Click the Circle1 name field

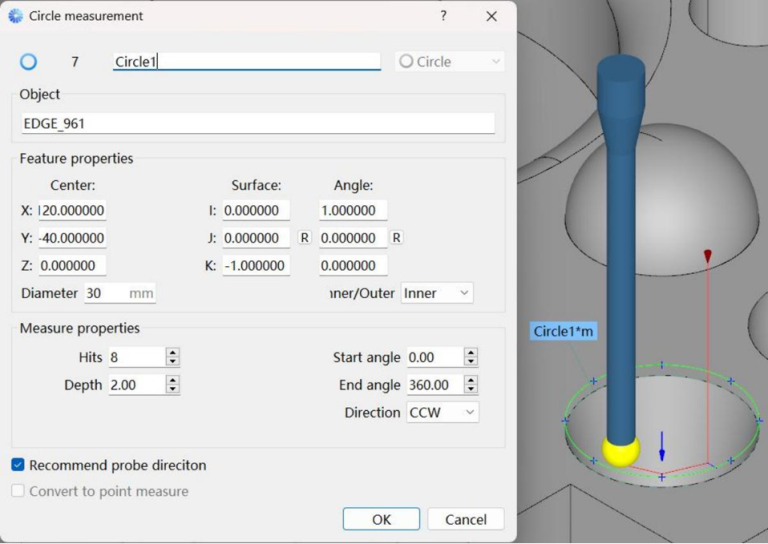point(247,62)
